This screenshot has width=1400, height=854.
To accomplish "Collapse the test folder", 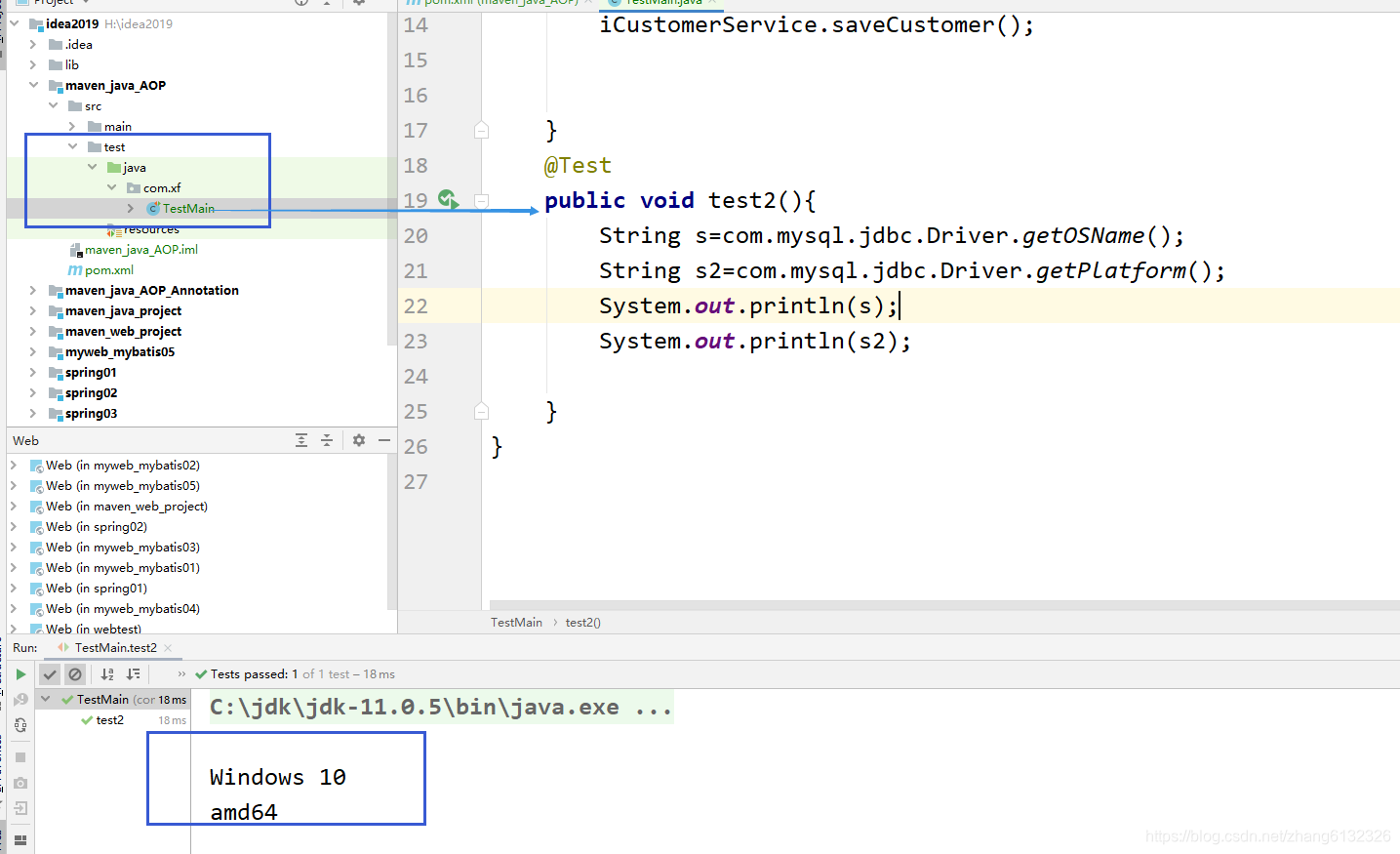I will coord(72,146).
